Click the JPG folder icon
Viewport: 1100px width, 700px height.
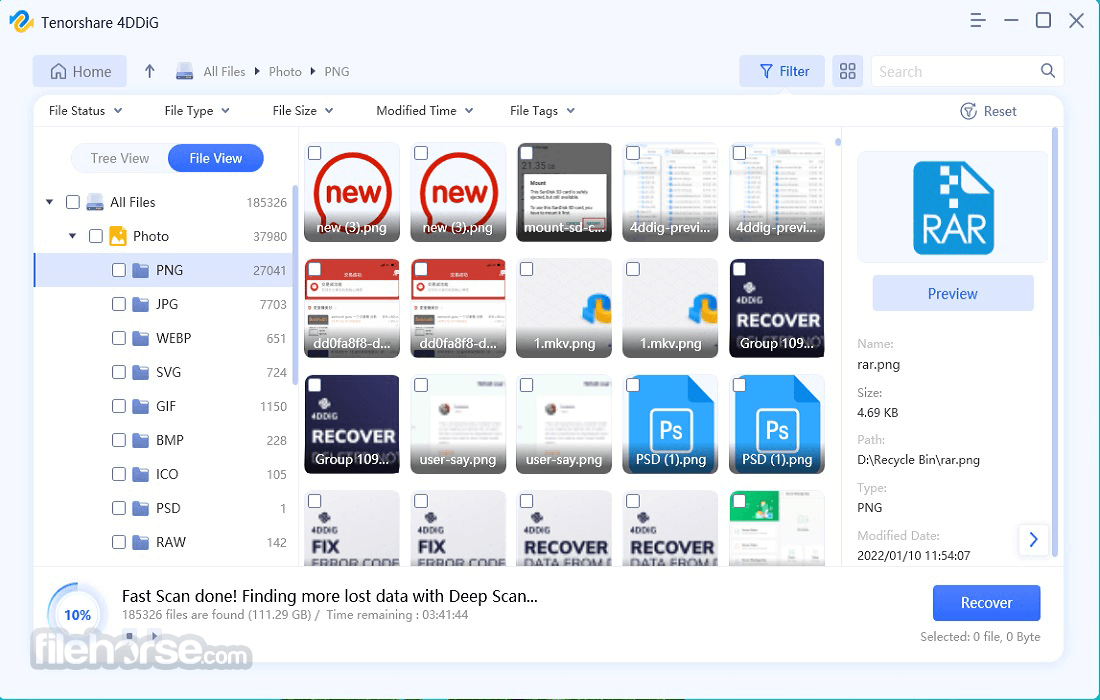point(141,304)
